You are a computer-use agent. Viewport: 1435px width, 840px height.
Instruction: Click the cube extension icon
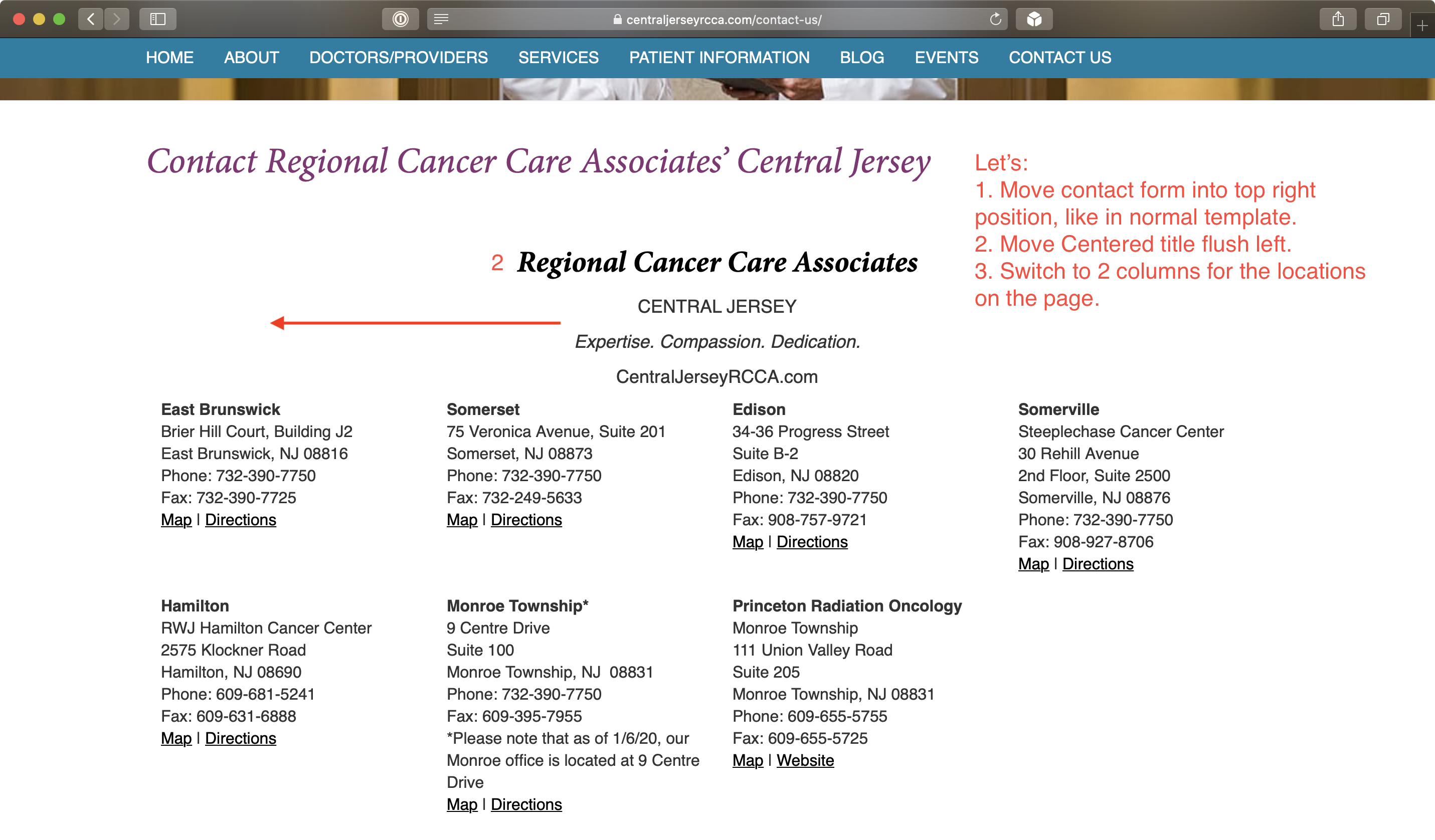1034,20
